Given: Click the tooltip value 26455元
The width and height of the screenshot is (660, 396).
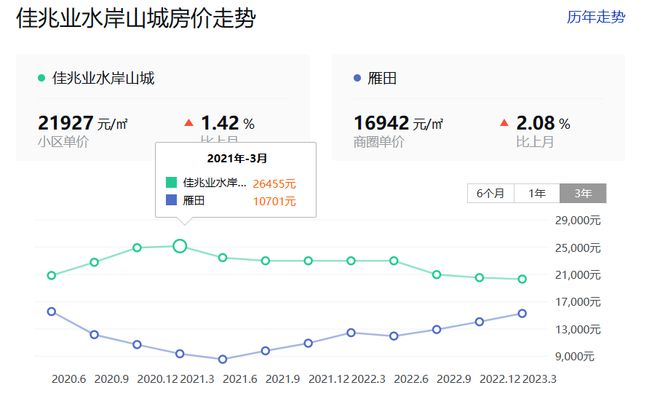Looking at the screenshot, I should tap(274, 183).
